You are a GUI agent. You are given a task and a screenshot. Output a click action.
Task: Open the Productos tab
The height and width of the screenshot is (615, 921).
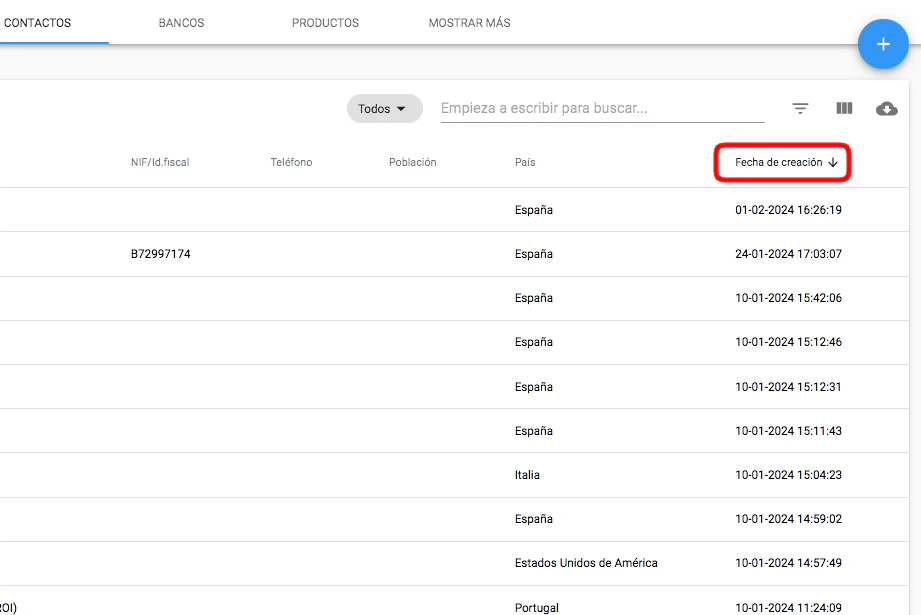(x=325, y=23)
